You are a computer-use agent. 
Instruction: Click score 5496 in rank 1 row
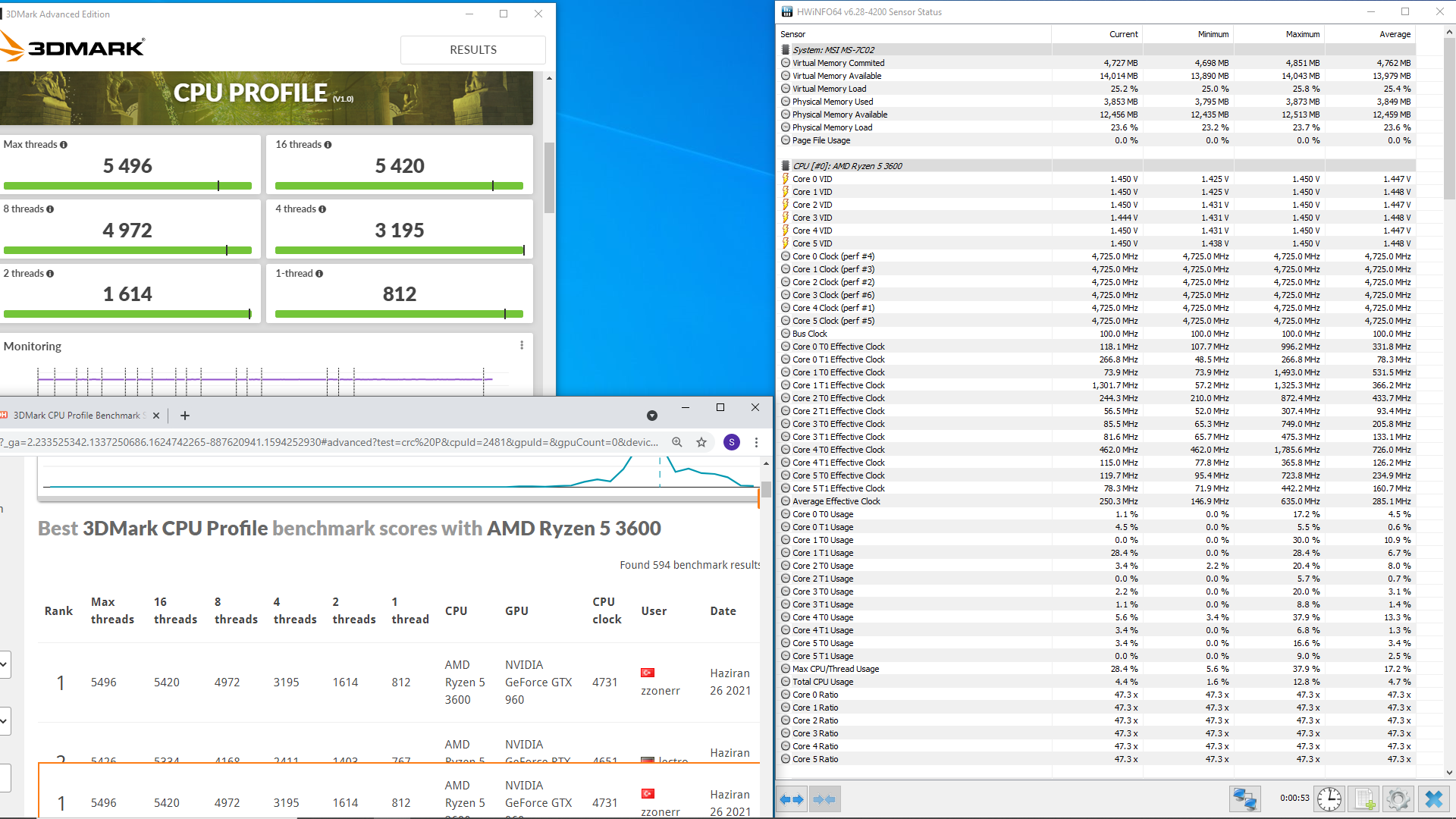click(x=104, y=682)
